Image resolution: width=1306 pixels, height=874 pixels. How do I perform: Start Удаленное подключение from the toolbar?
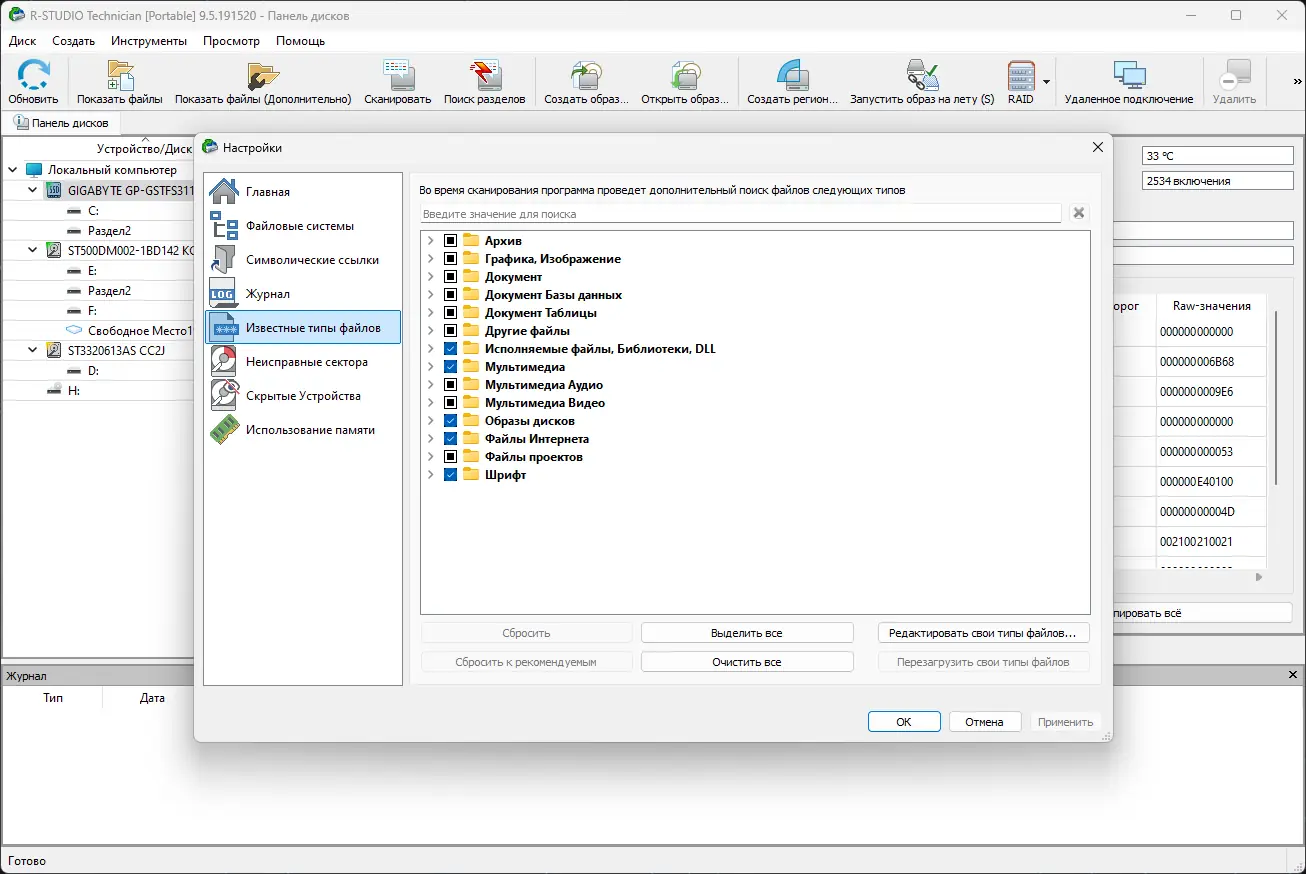pyautogui.click(x=1131, y=80)
